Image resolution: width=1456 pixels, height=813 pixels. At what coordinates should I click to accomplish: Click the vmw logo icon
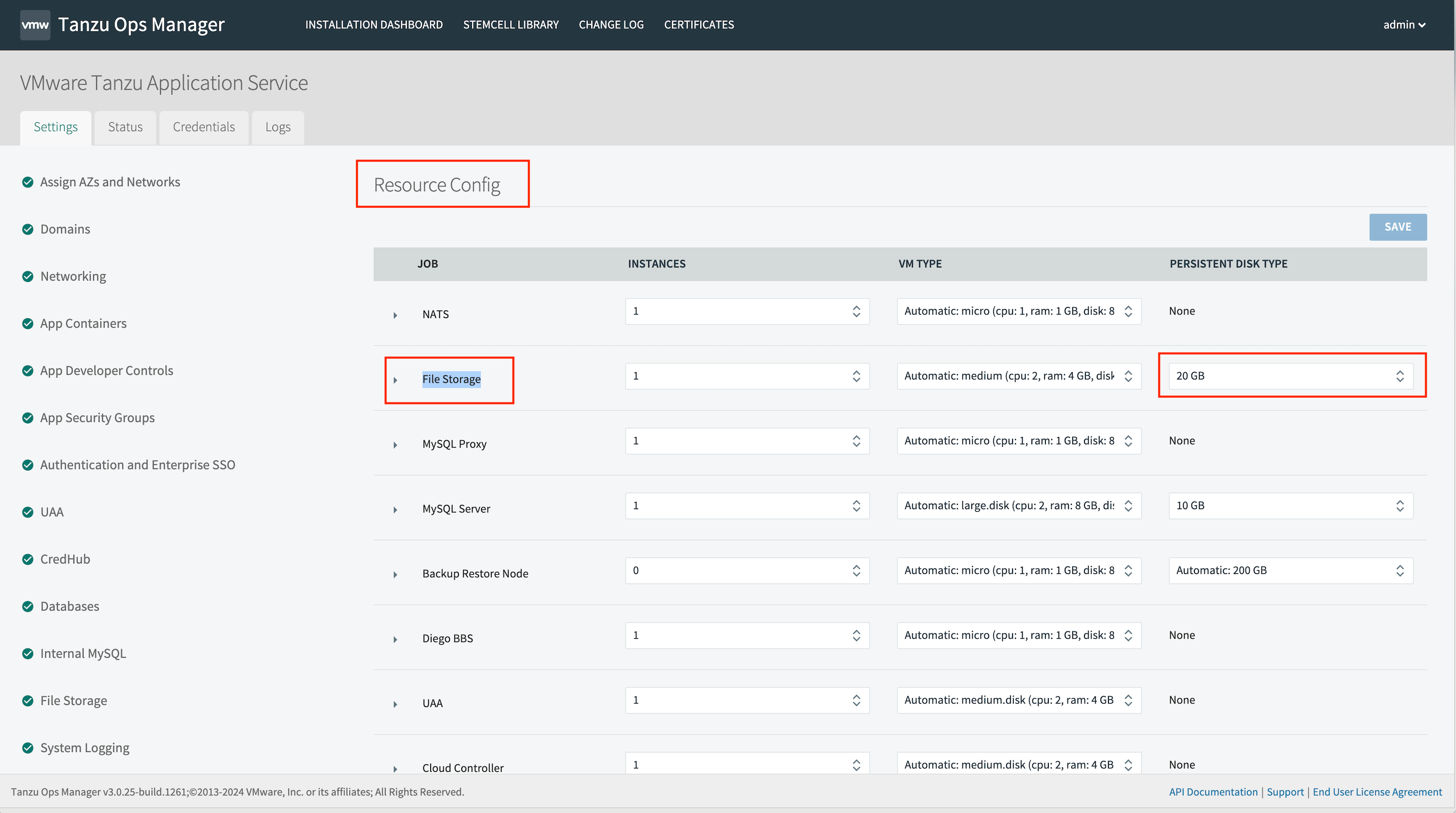(x=35, y=25)
